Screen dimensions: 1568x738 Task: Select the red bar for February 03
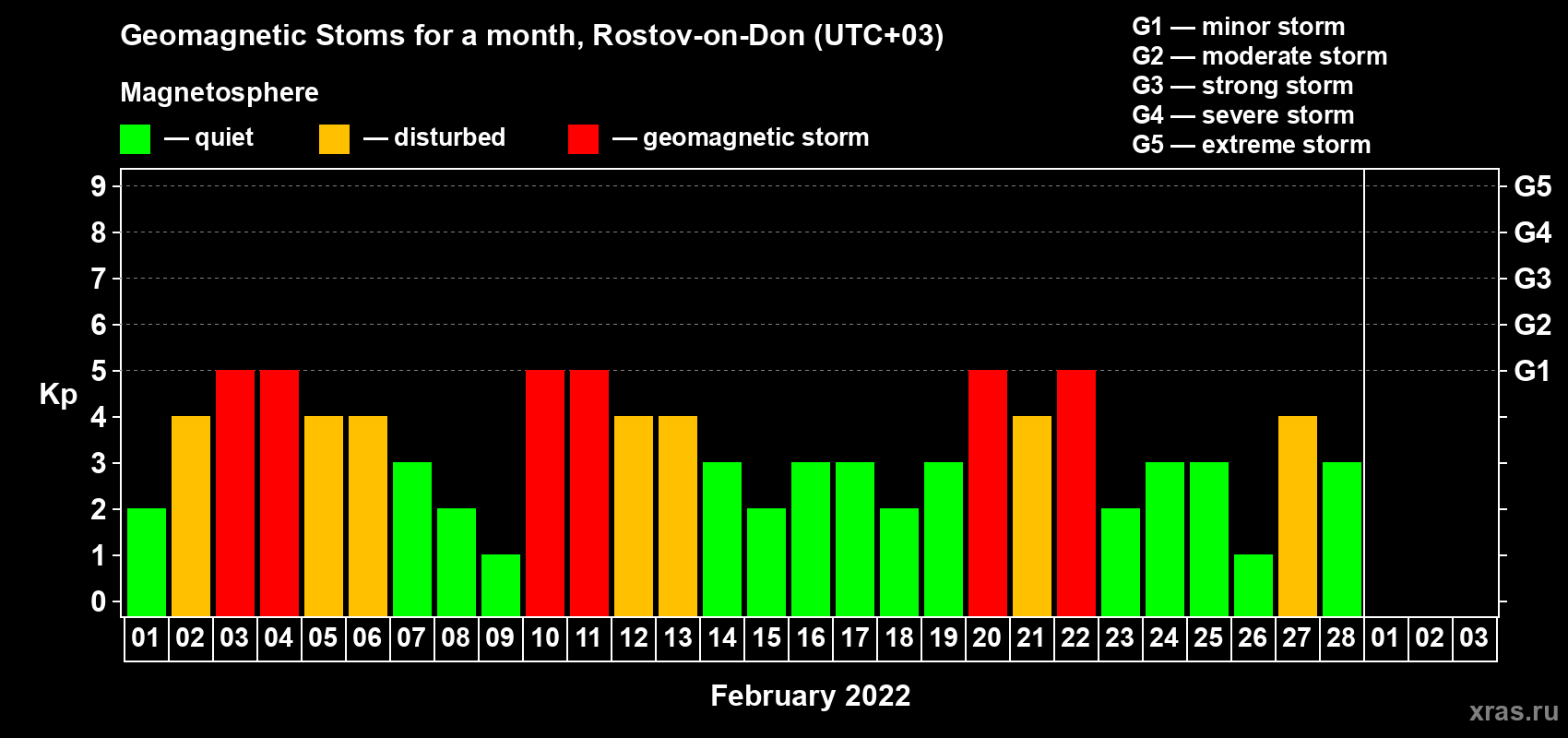235,493
